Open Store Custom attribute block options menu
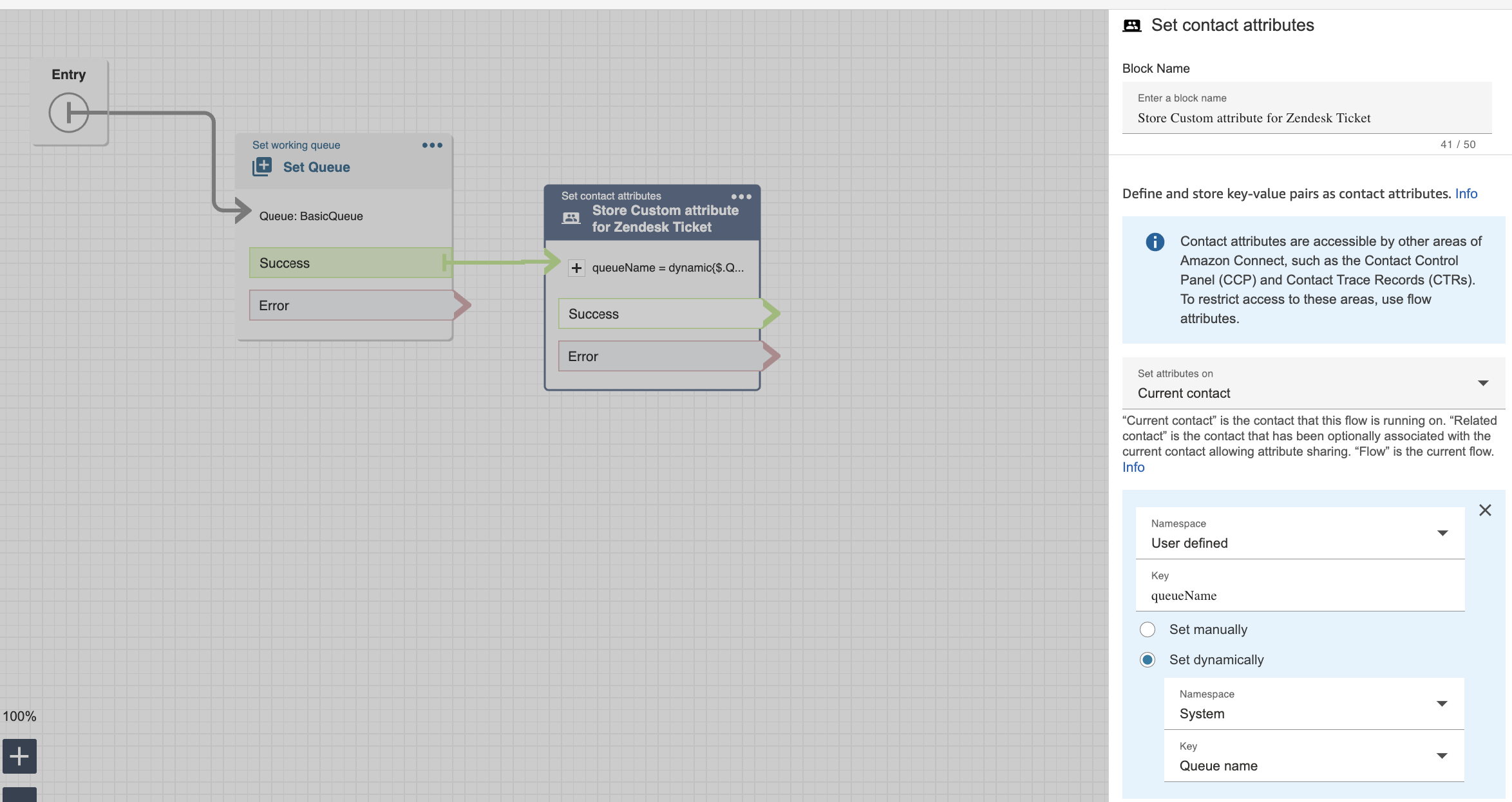The height and width of the screenshot is (802, 1512). pyautogui.click(x=741, y=196)
